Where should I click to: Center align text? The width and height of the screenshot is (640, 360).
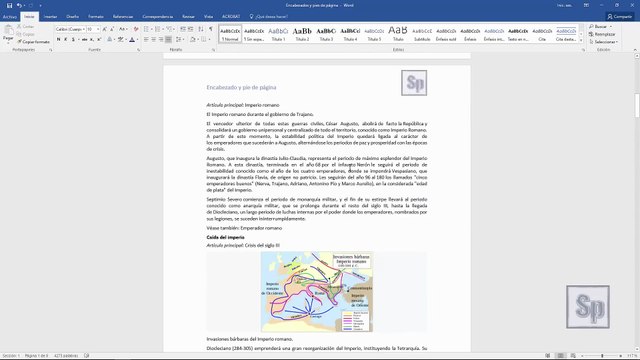click(x=153, y=39)
